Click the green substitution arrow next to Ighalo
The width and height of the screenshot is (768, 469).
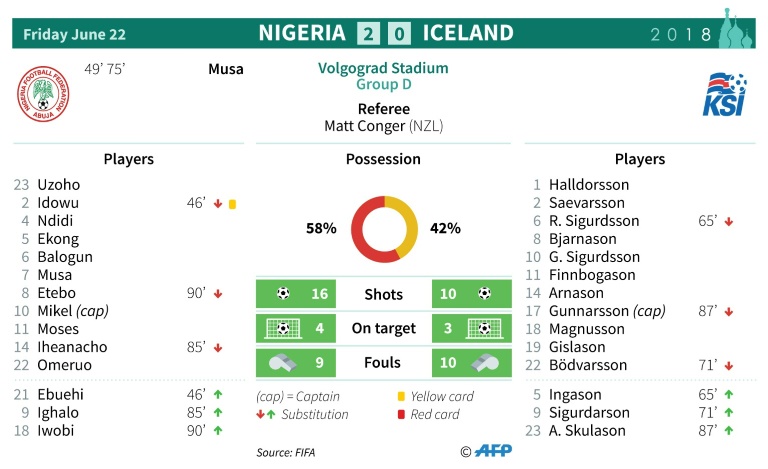coord(218,412)
